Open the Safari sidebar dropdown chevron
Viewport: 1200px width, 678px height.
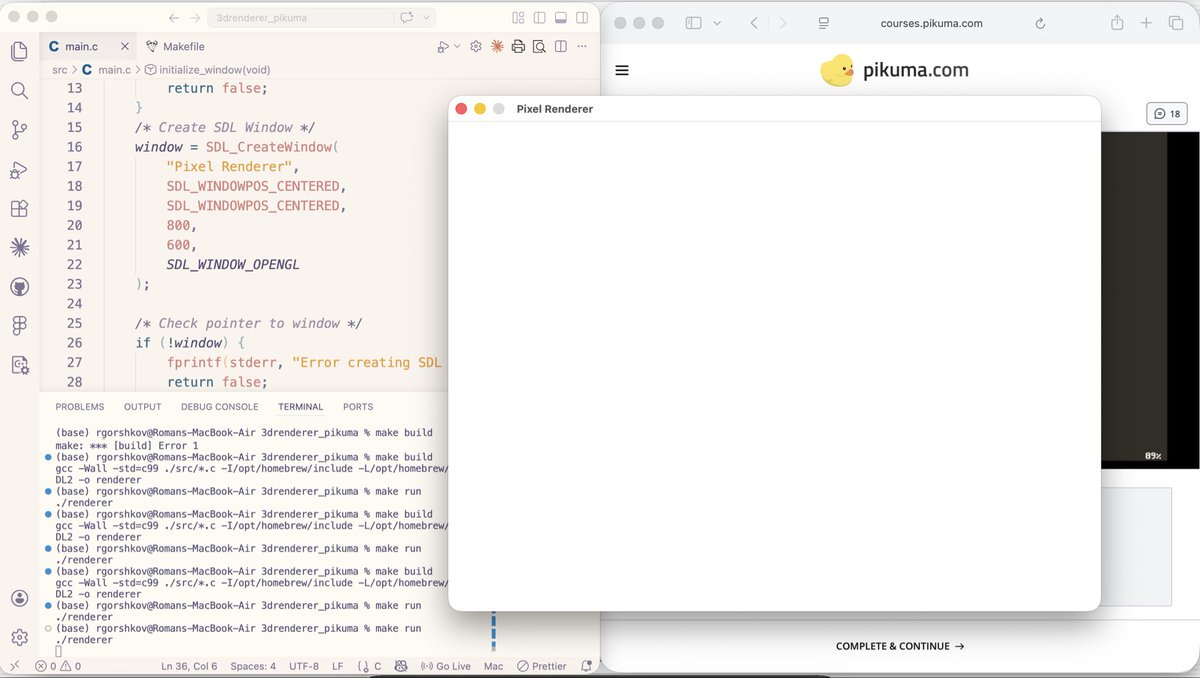point(717,23)
